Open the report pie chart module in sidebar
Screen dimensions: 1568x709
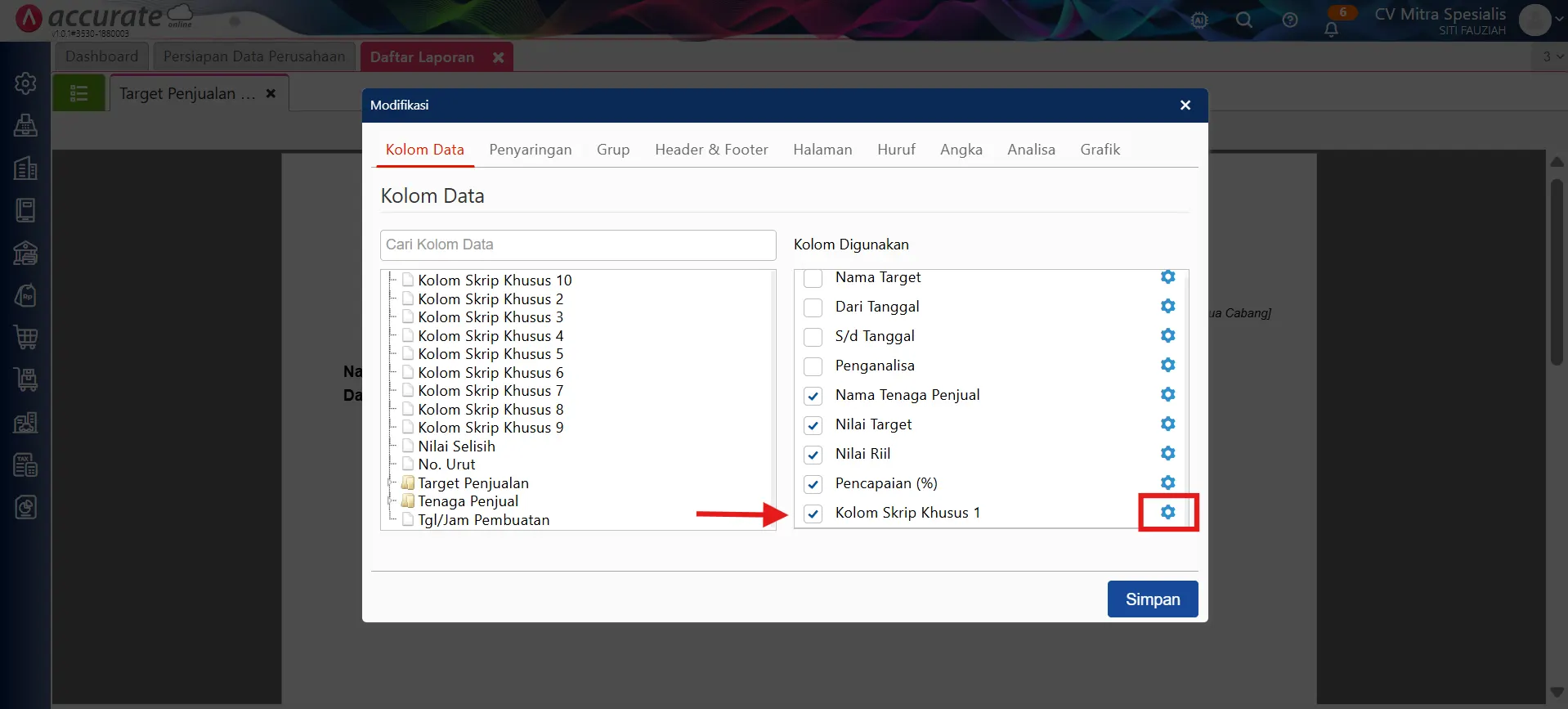[25, 507]
